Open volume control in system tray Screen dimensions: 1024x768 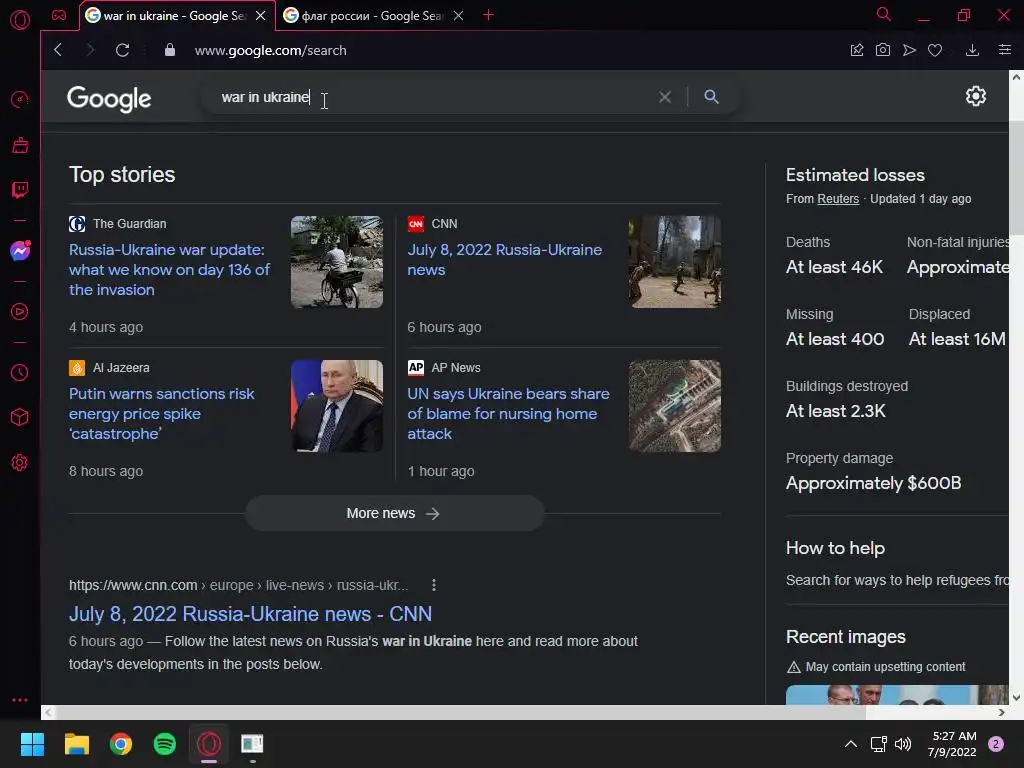click(x=903, y=744)
